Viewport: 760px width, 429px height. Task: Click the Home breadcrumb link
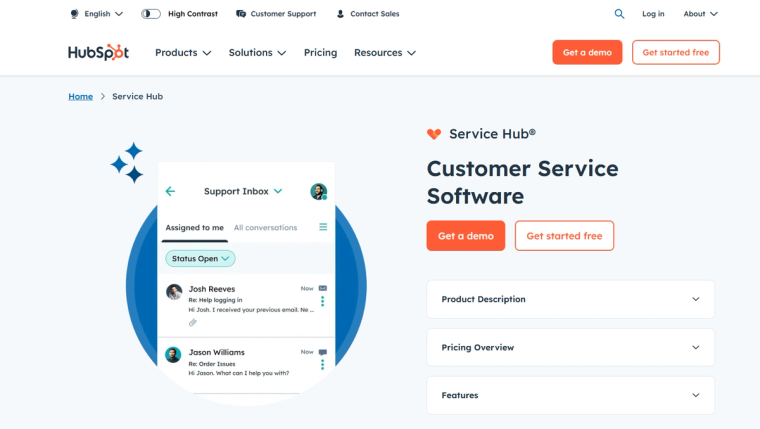click(x=80, y=96)
